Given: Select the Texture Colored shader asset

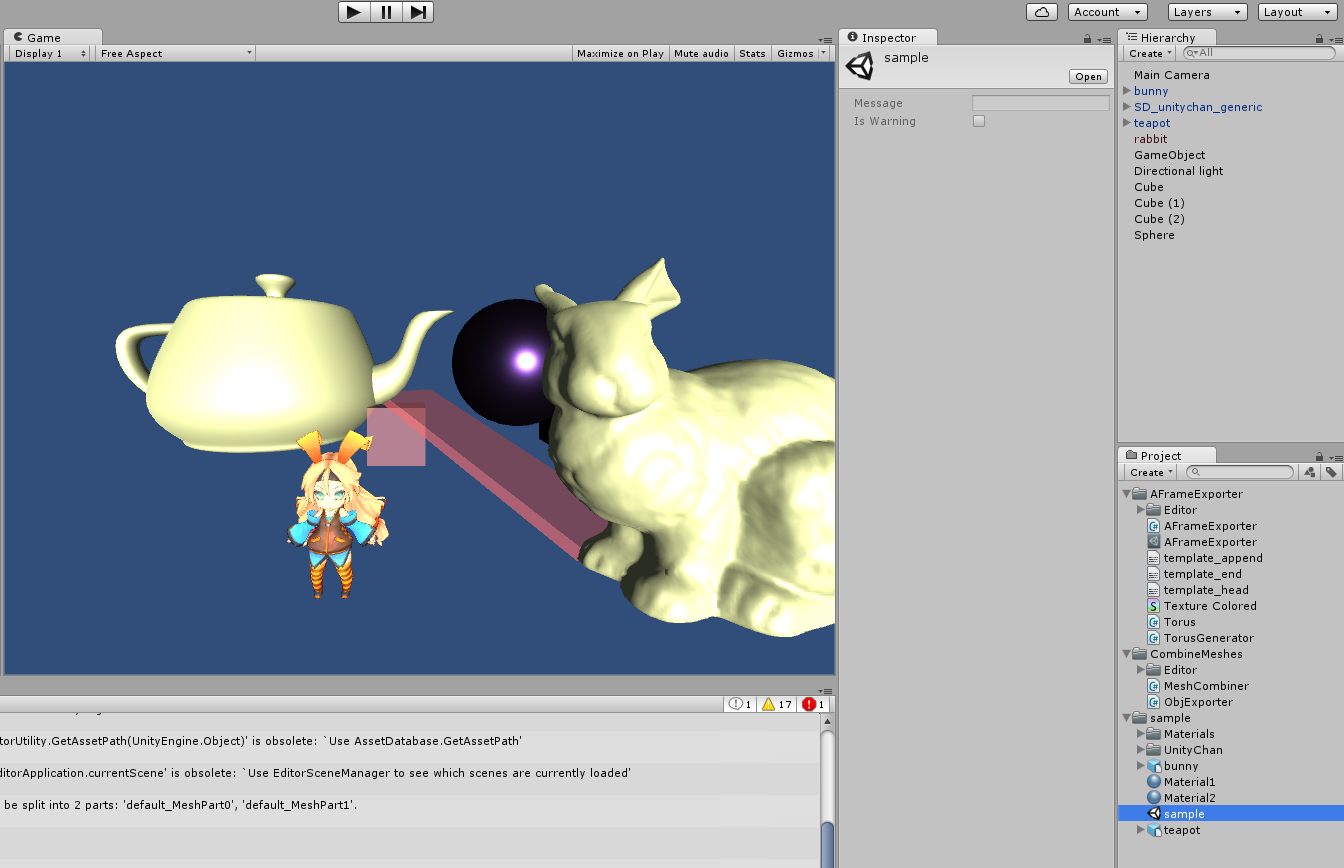Looking at the screenshot, I should tap(1202, 606).
